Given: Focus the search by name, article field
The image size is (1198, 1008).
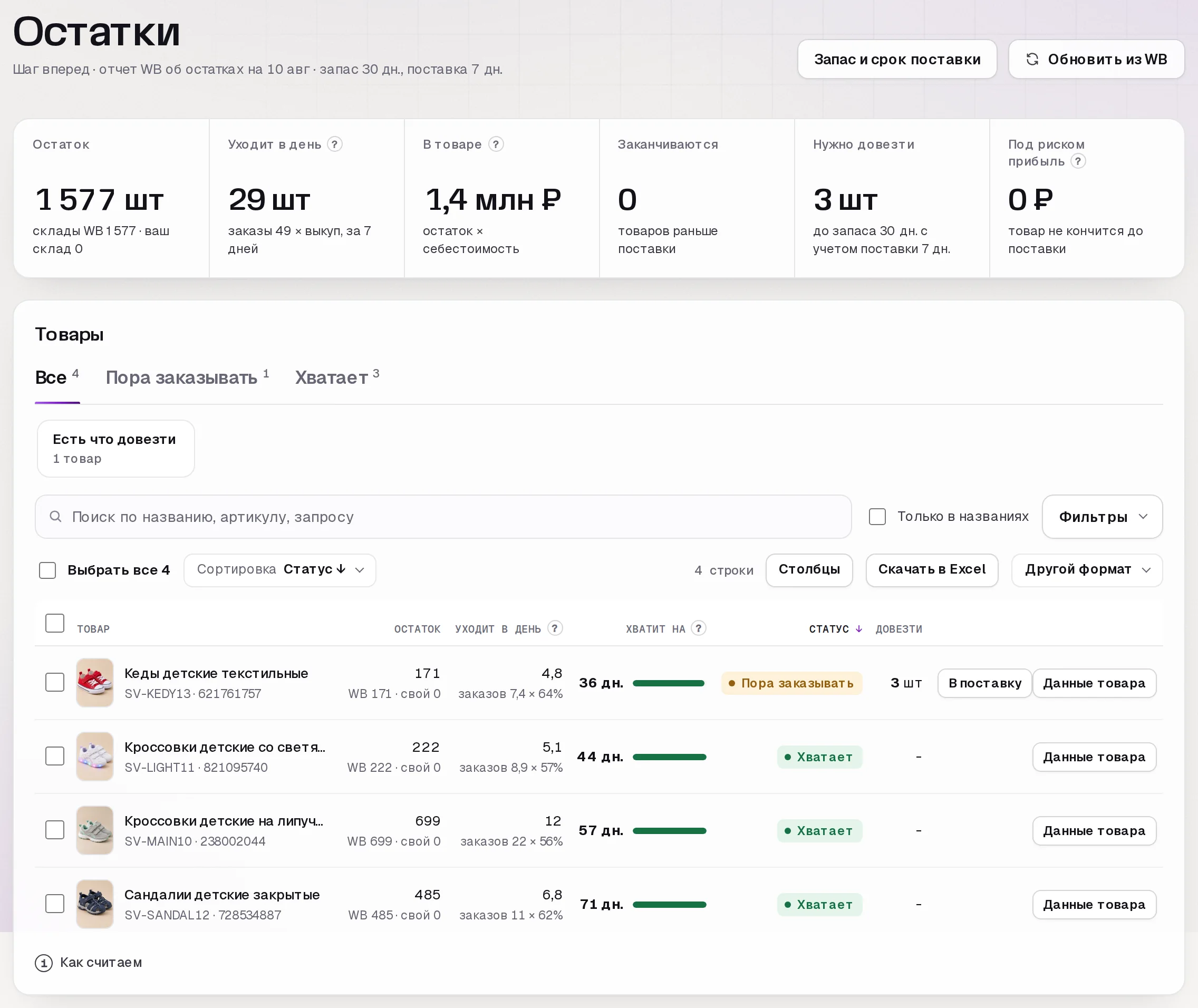Looking at the screenshot, I should (x=443, y=517).
